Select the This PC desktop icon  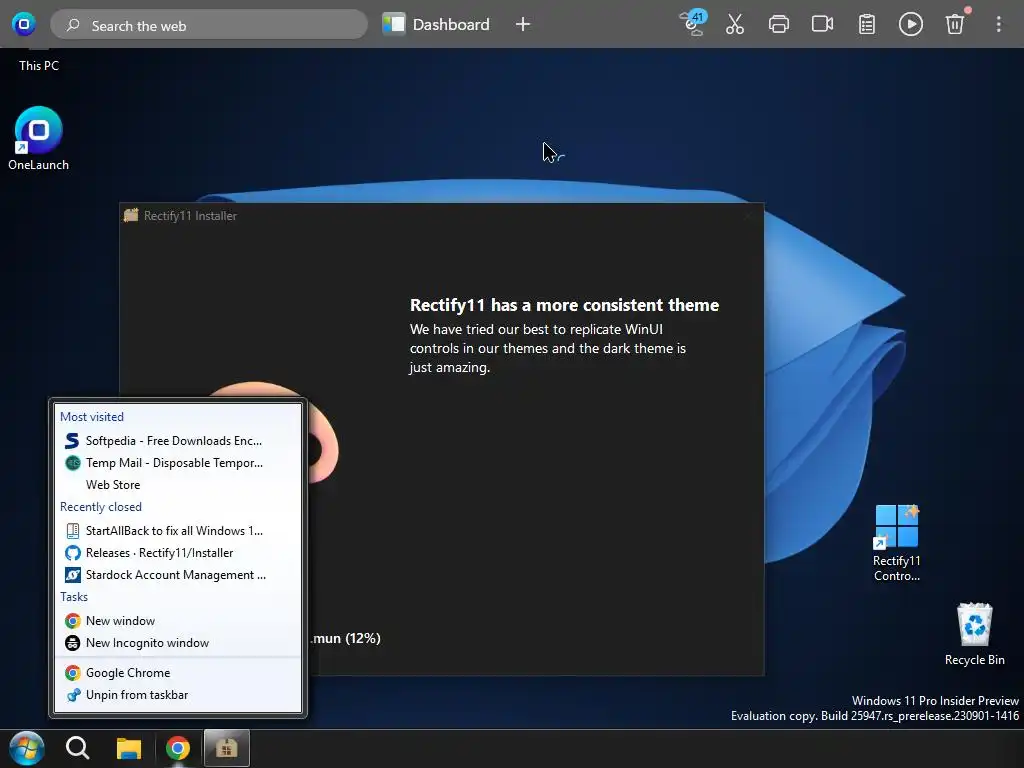(39, 61)
